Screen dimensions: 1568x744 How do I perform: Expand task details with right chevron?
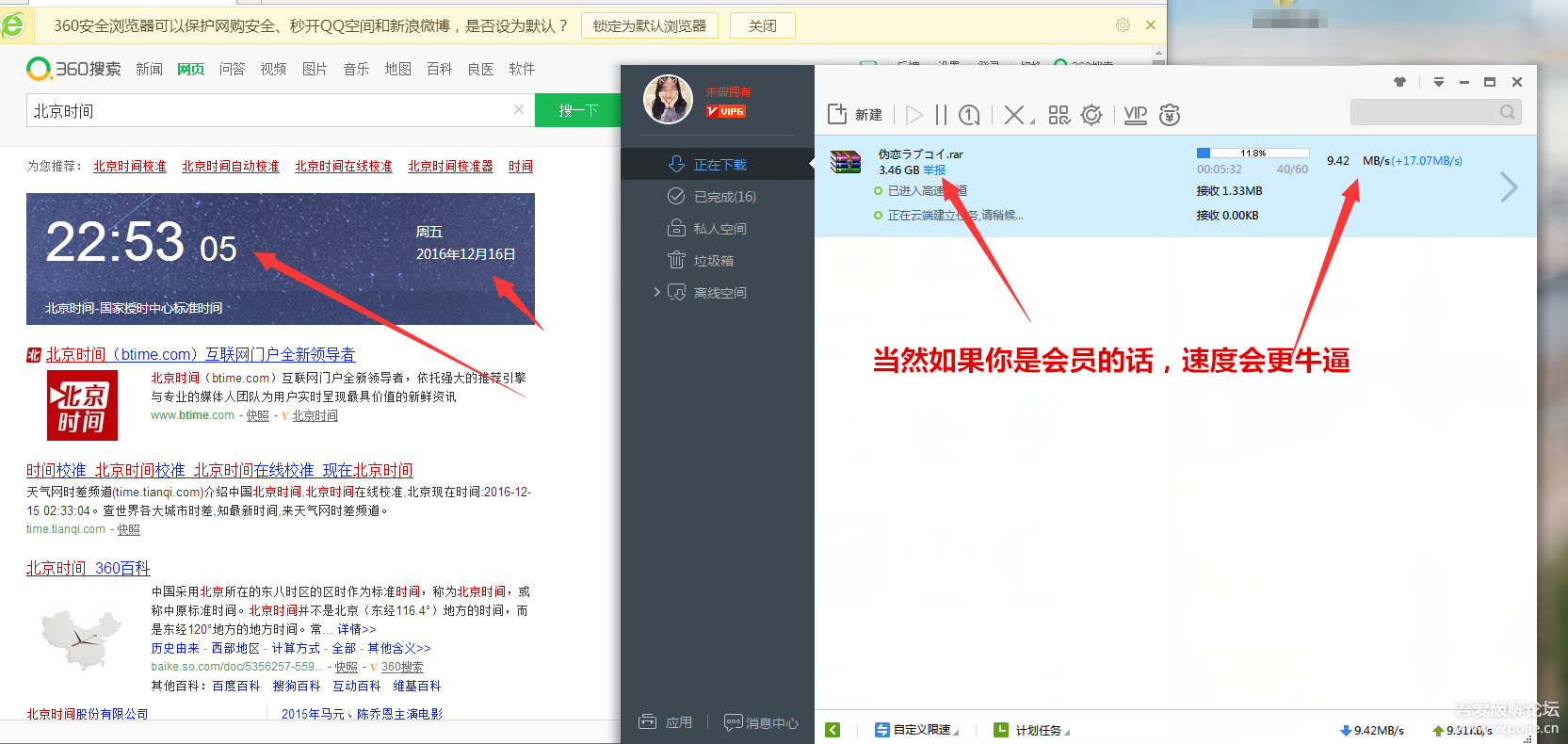tap(1509, 186)
